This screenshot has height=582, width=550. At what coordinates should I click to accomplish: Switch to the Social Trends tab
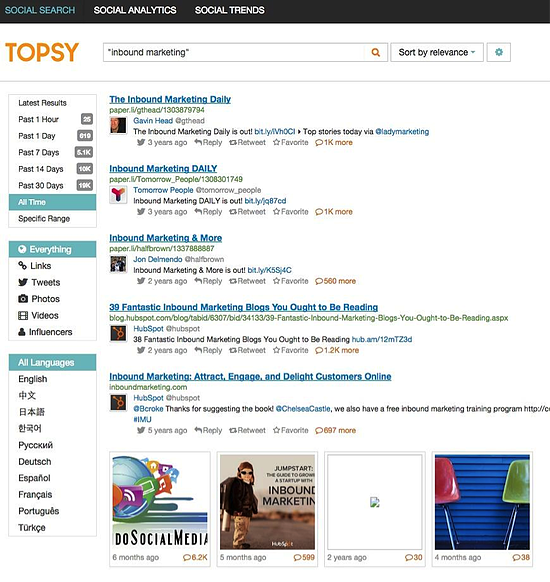[230, 10]
